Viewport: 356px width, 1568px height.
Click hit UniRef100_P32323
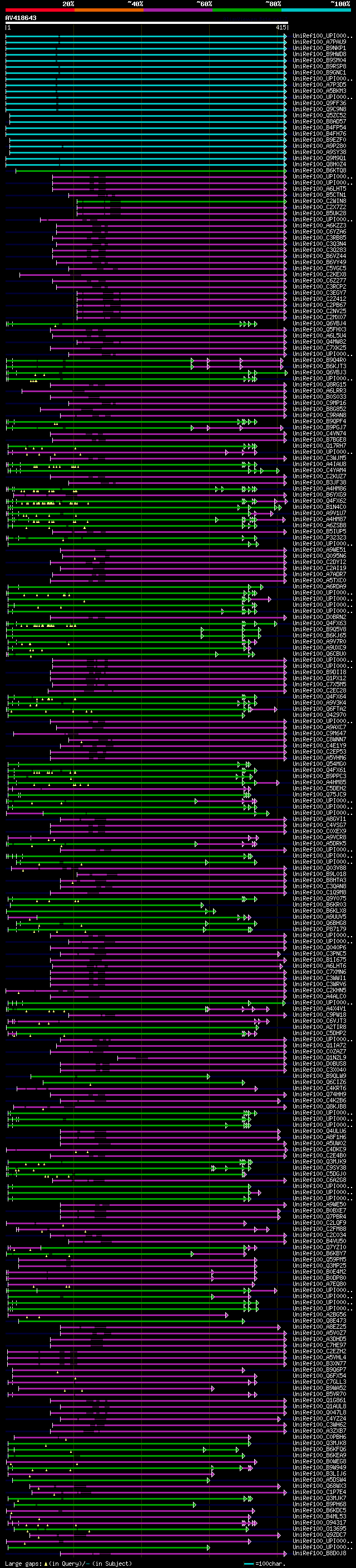[319, 537]
